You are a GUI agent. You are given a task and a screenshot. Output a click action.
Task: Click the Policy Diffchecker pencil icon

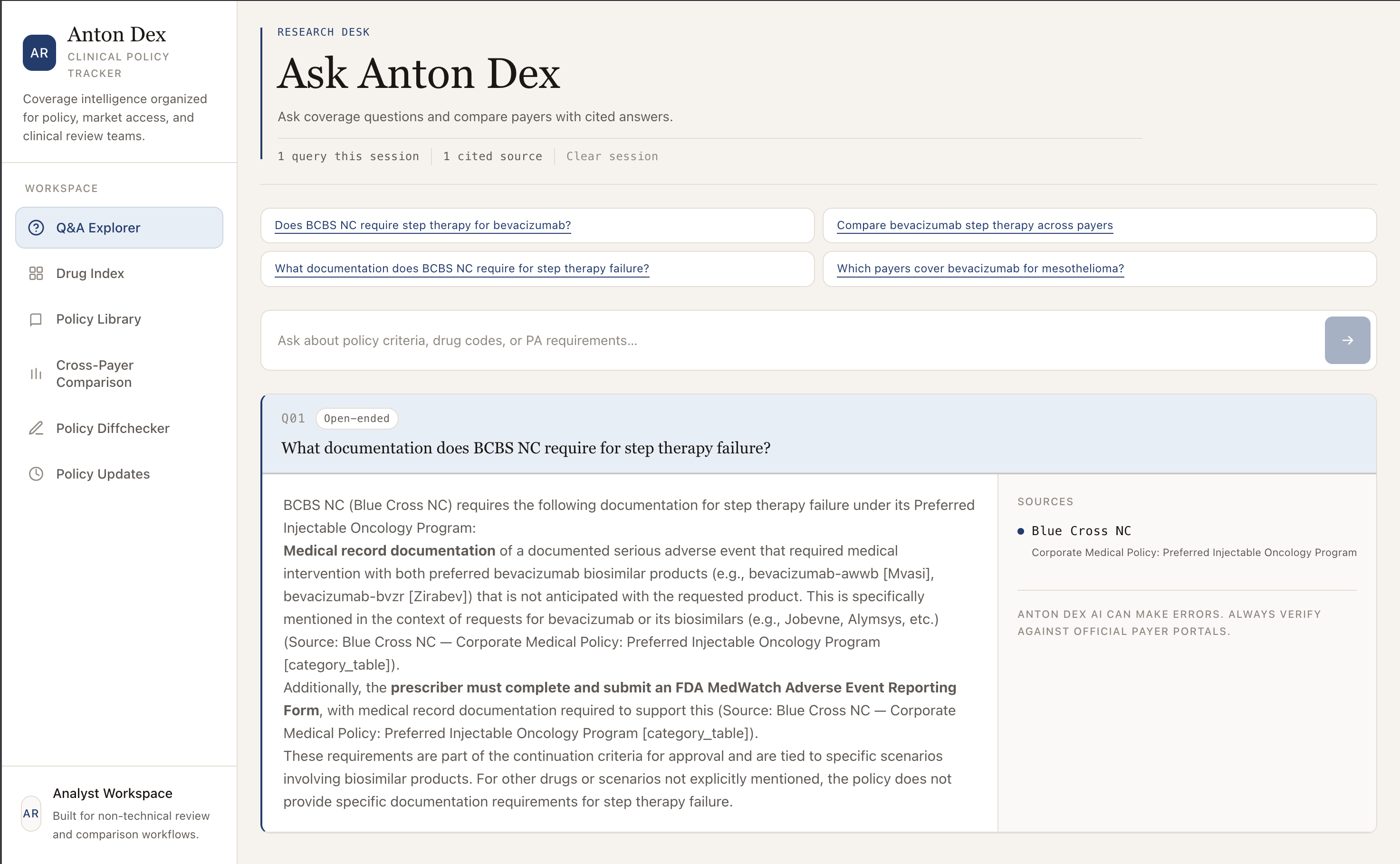point(36,428)
